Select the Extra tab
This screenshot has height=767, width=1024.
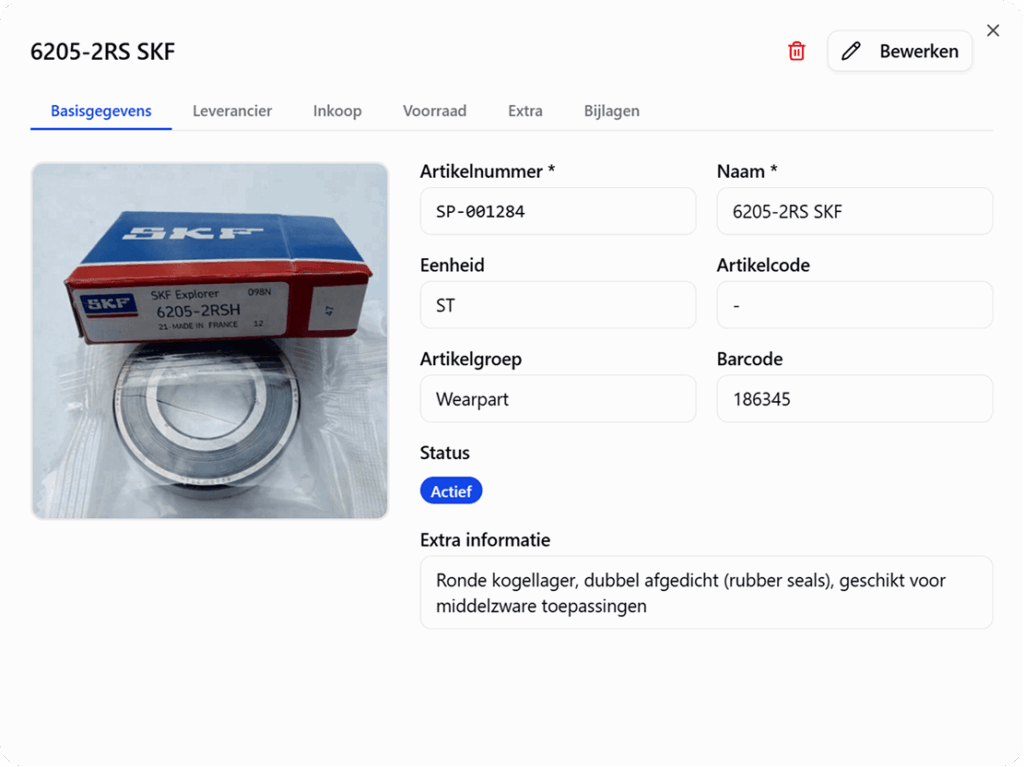tap(525, 111)
